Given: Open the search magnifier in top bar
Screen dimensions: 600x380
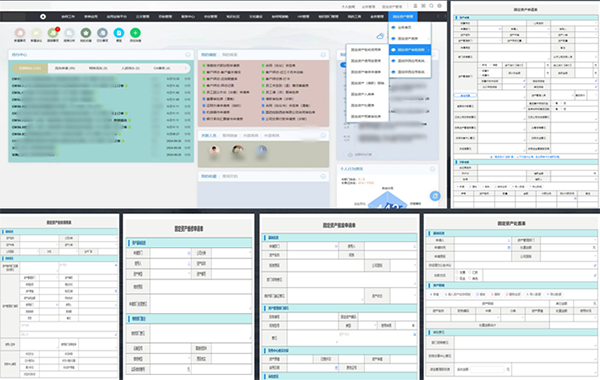Looking at the screenshot, I should 431,6.
